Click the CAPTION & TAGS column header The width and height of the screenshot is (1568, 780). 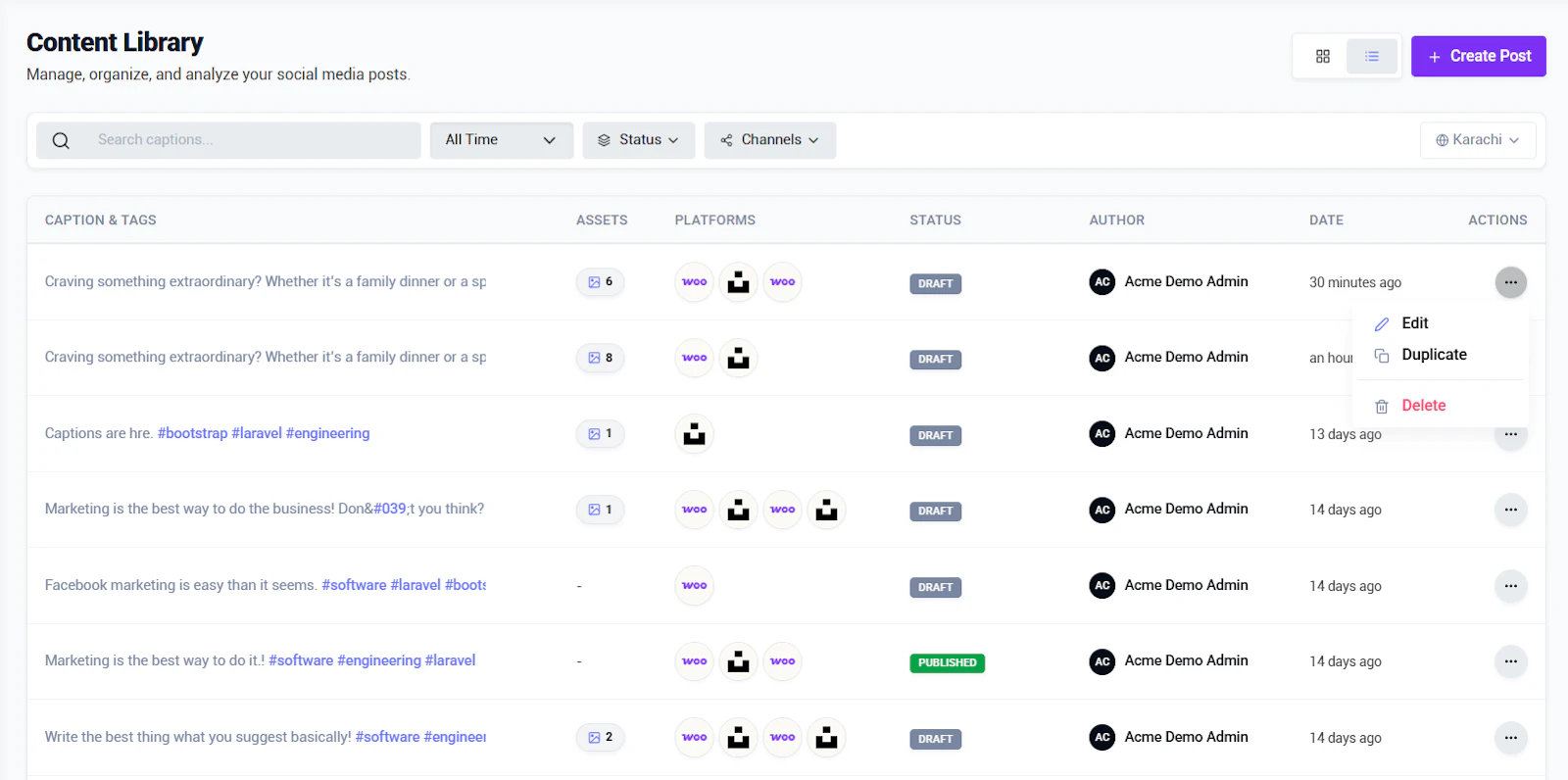(x=100, y=220)
